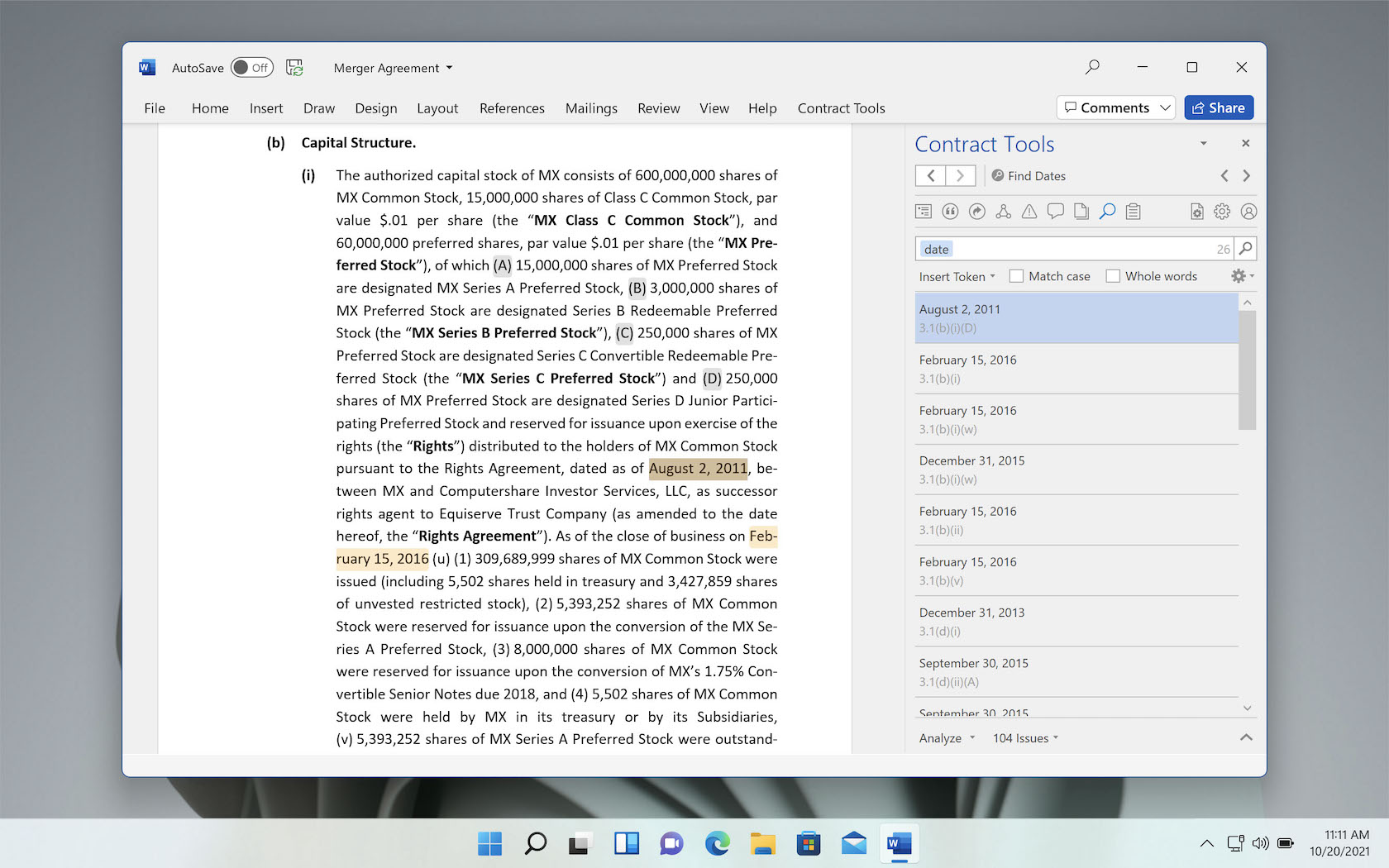Viewport: 1389px width, 868px height.
Task: Click the Word title bar search magnifier
Action: [1092, 67]
